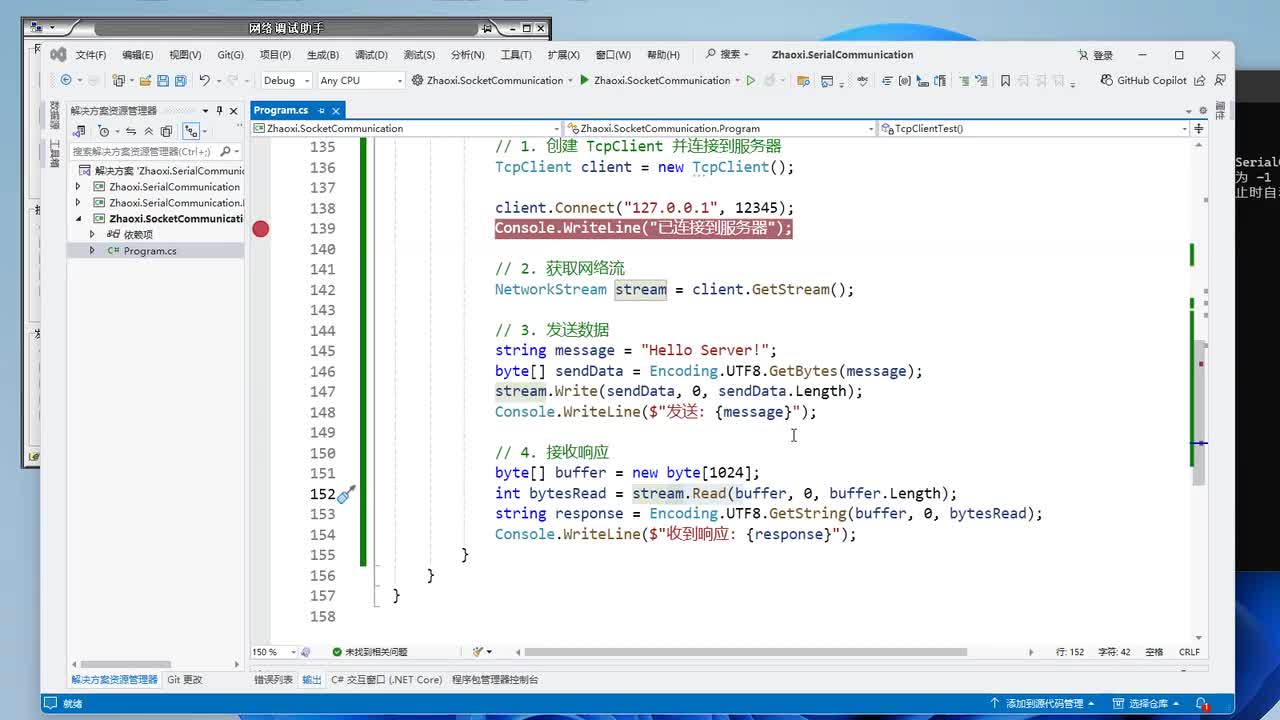Switch to the 程序包管理器控制台 tab
The width and height of the screenshot is (1280, 720).
[495, 680]
